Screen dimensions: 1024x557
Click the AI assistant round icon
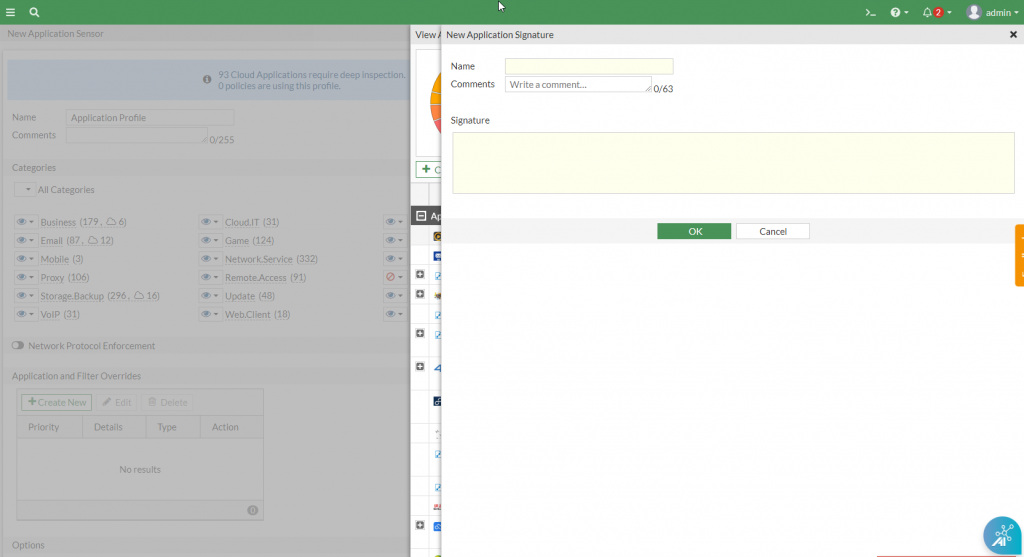click(1001, 534)
